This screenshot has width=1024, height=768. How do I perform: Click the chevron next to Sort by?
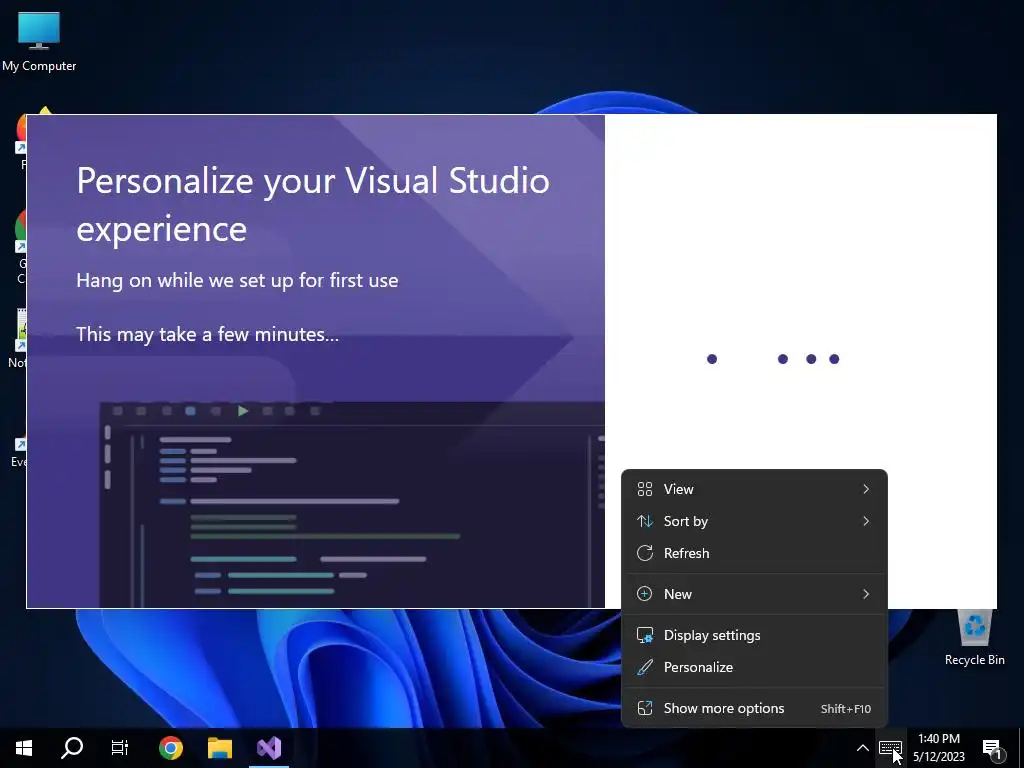[866, 521]
